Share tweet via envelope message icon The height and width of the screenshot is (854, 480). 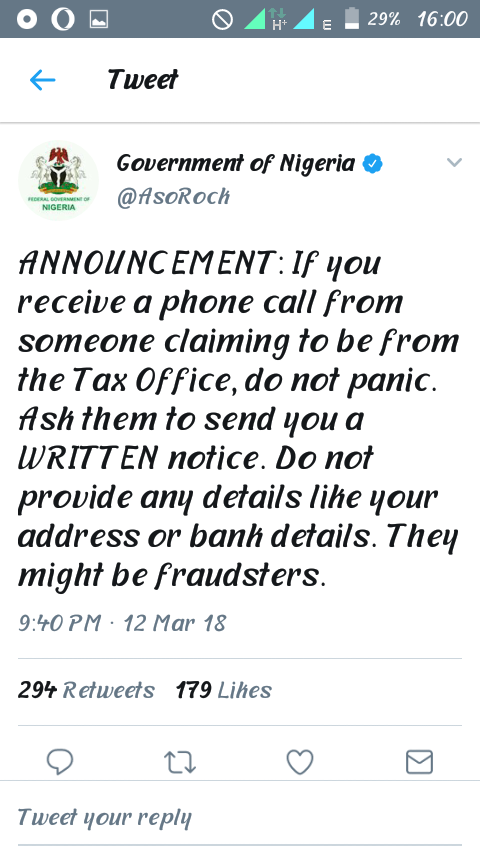[420, 761]
